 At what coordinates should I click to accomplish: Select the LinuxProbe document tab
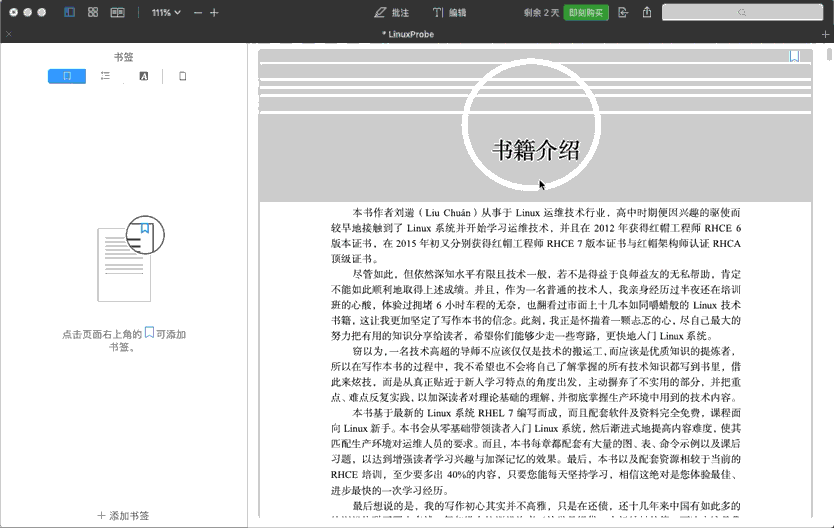click(x=408, y=34)
